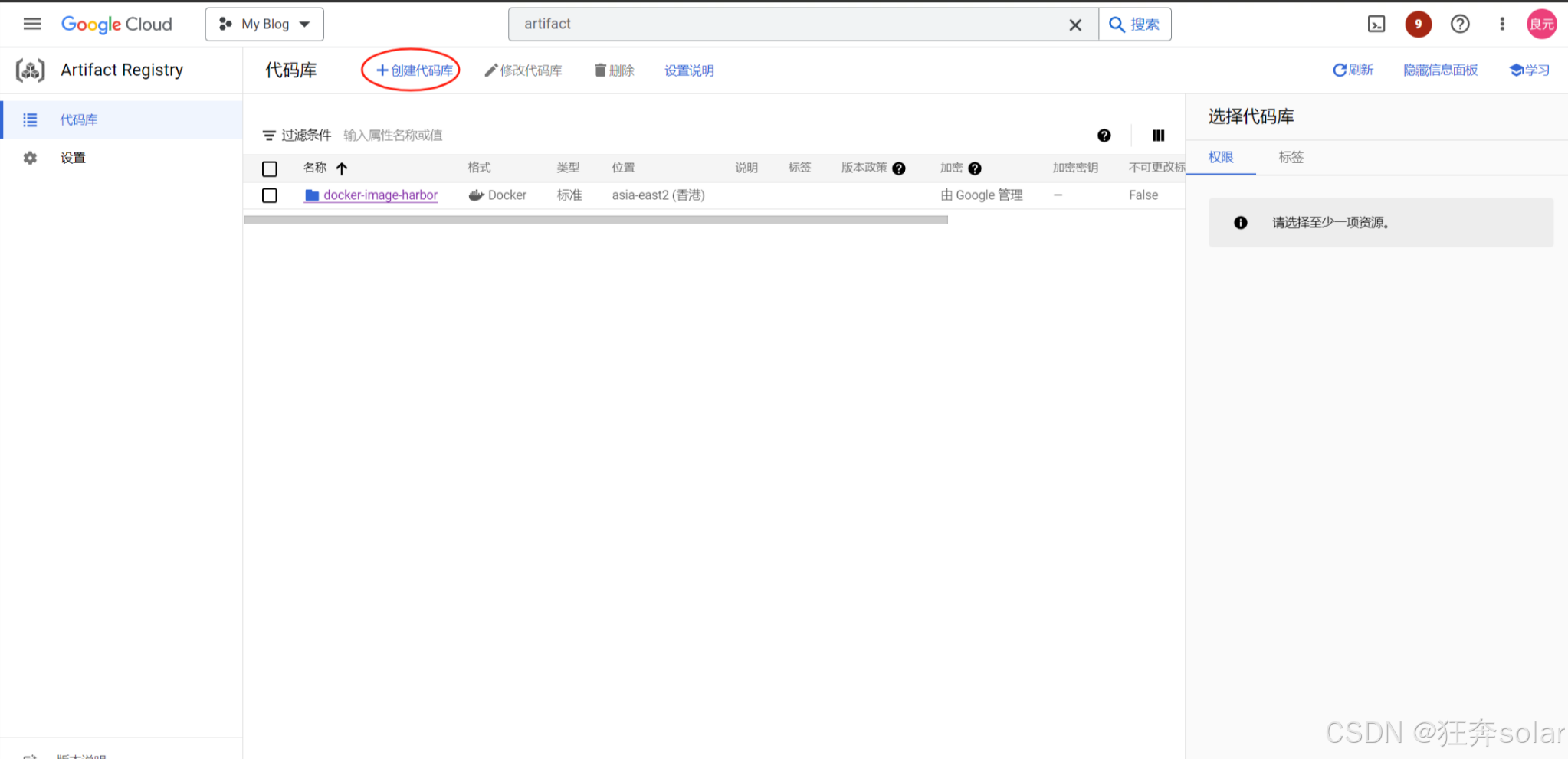Image resolution: width=1568 pixels, height=759 pixels.
Task: Open the docker-image-harbor repository link
Action: [380, 195]
